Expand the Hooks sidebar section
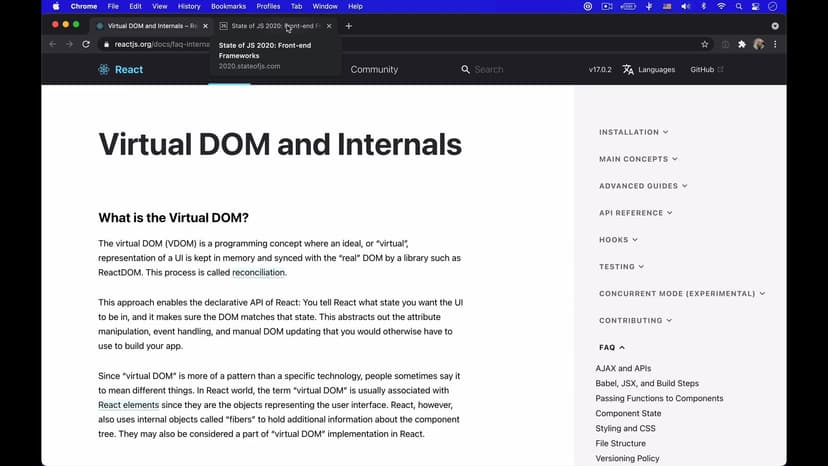 coord(618,240)
